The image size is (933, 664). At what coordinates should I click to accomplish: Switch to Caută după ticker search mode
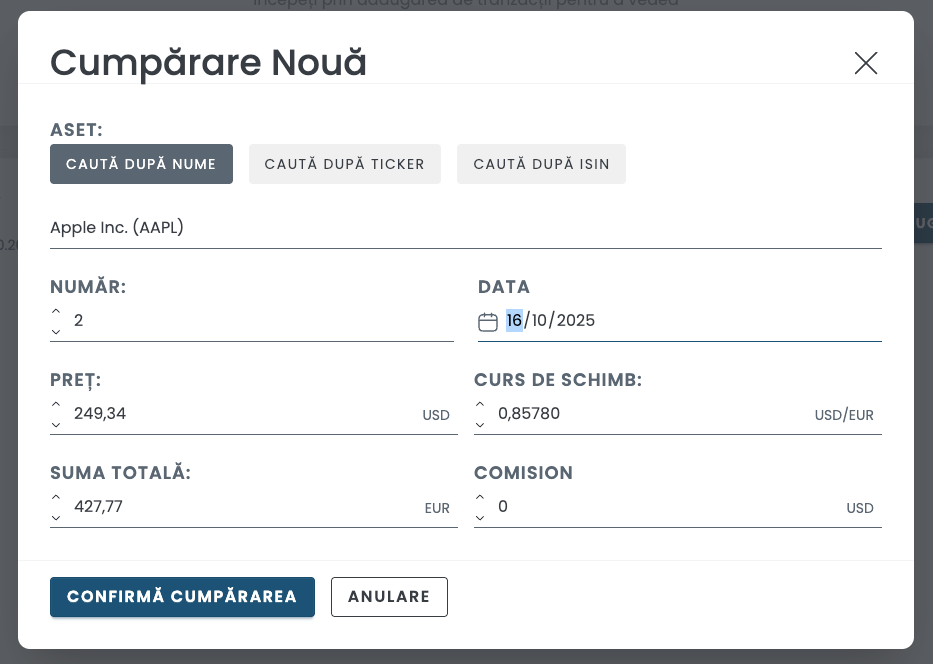pyautogui.click(x=344, y=164)
